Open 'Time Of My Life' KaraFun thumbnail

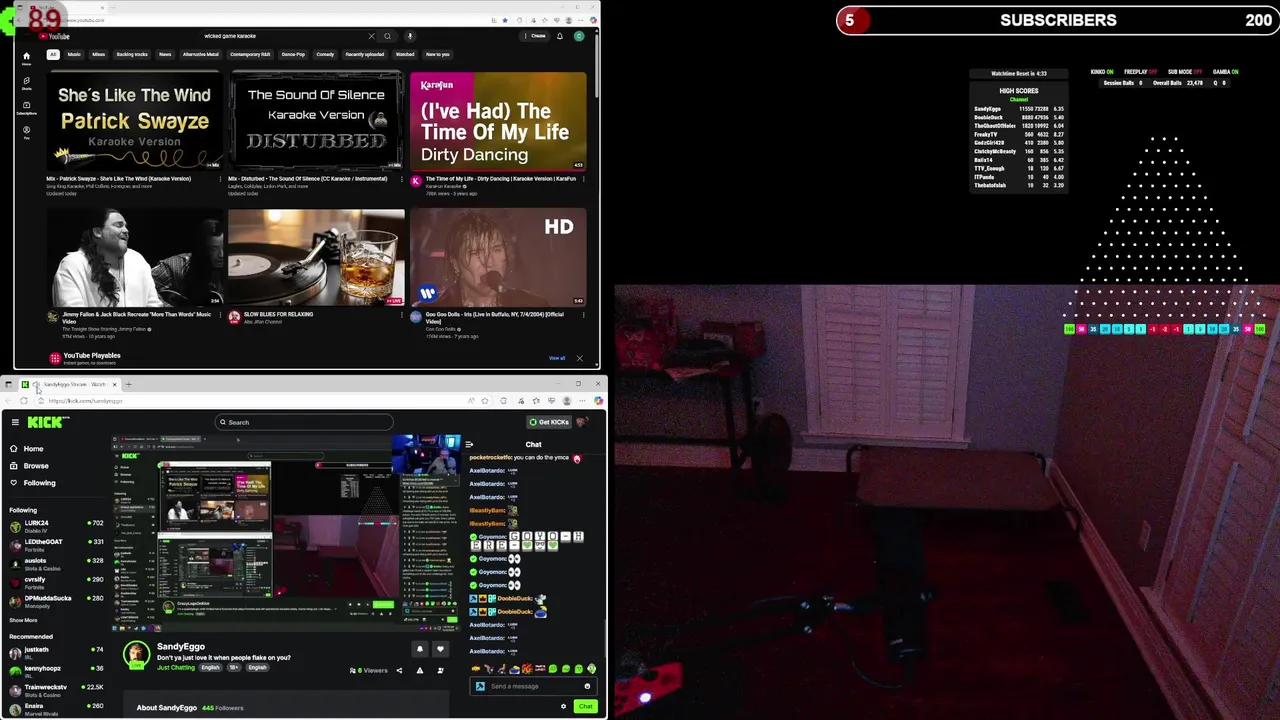(x=498, y=121)
